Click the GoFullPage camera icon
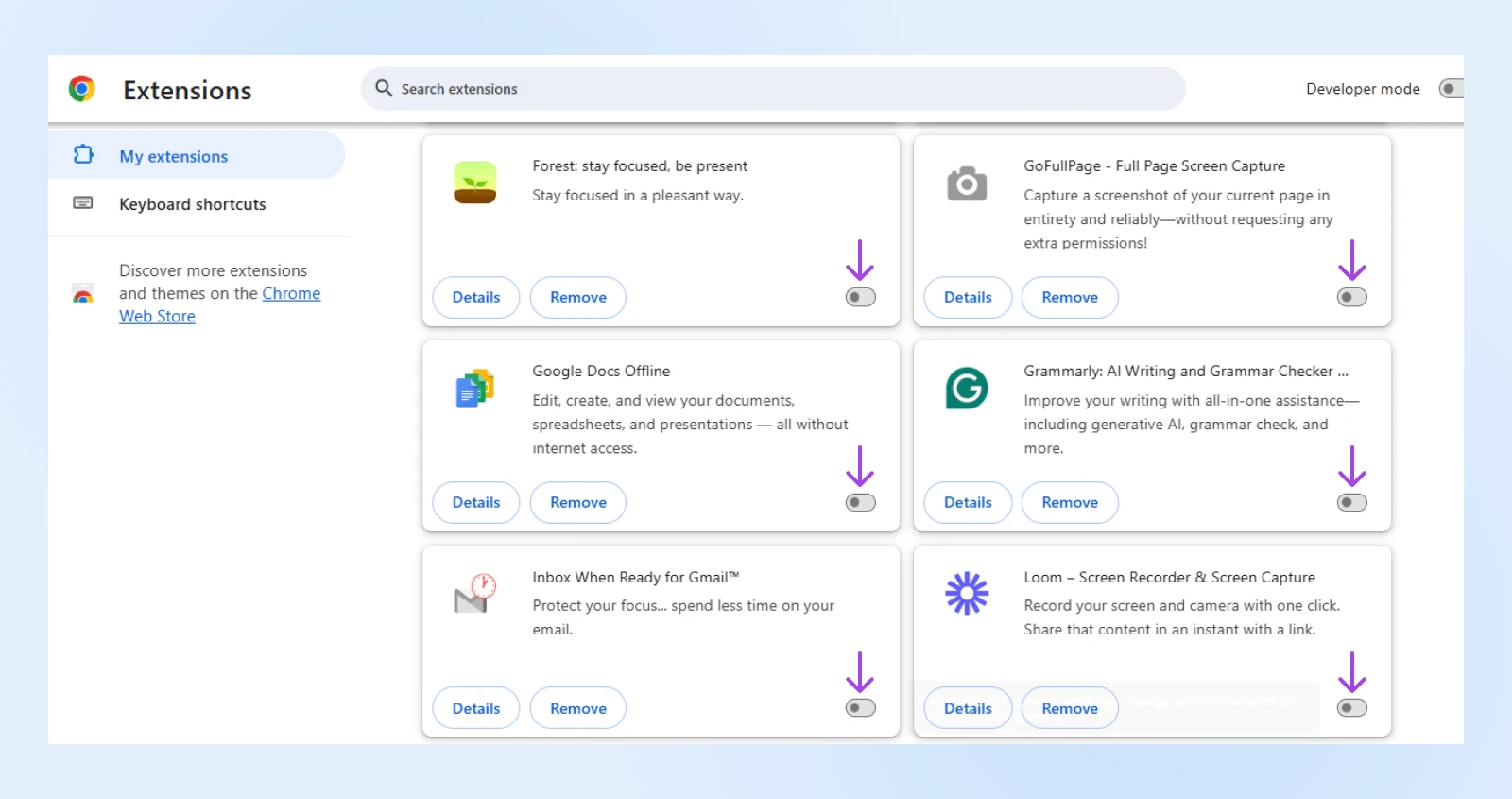The width and height of the screenshot is (1512, 799). pyautogui.click(x=967, y=183)
